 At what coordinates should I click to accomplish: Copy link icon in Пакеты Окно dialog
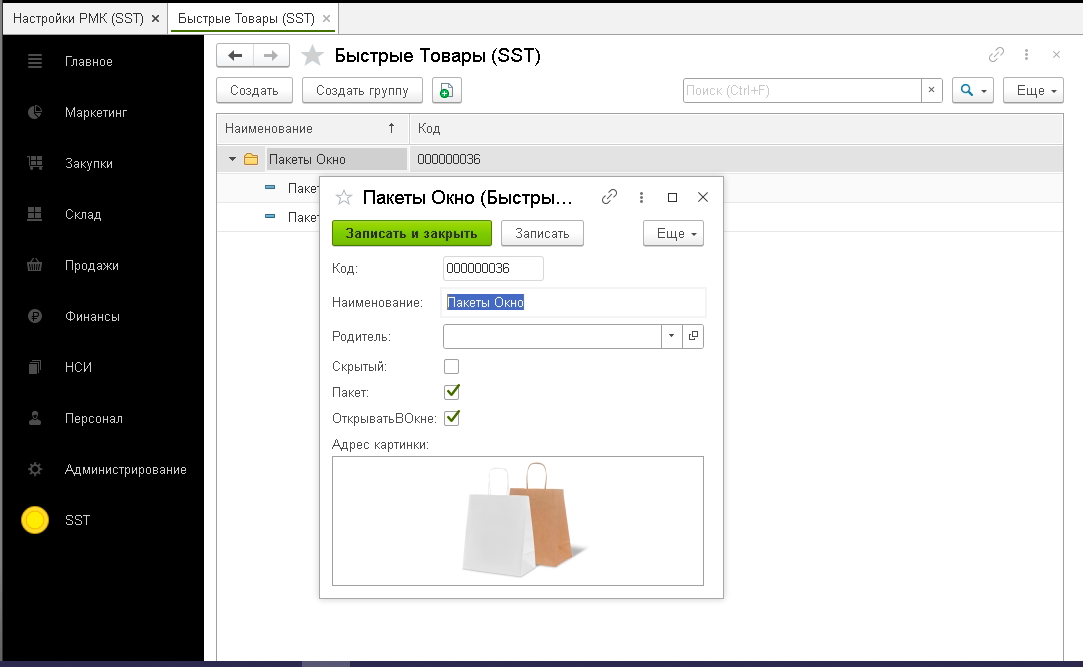tap(609, 198)
